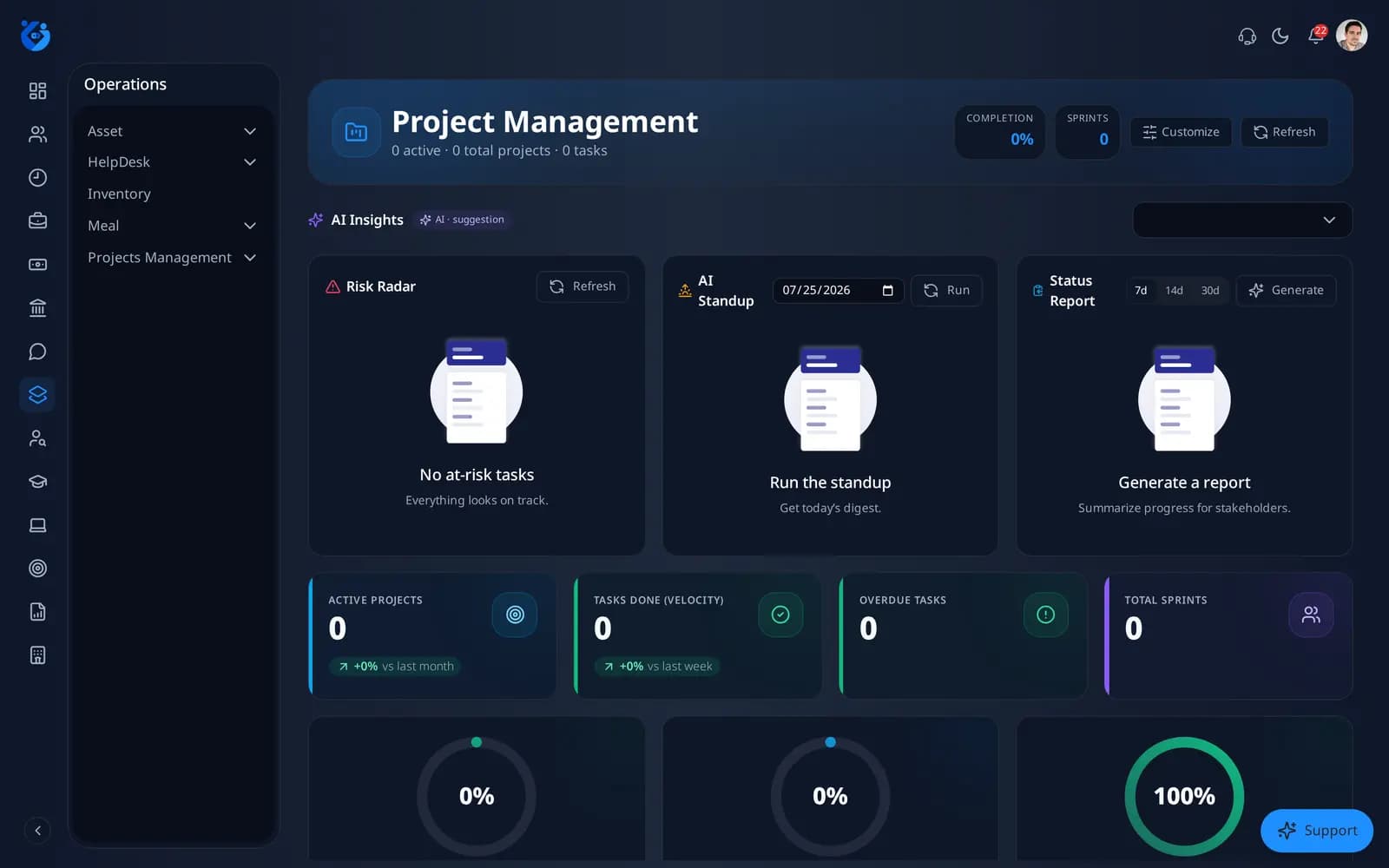Expand the Asset menu section

click(172, 131)
